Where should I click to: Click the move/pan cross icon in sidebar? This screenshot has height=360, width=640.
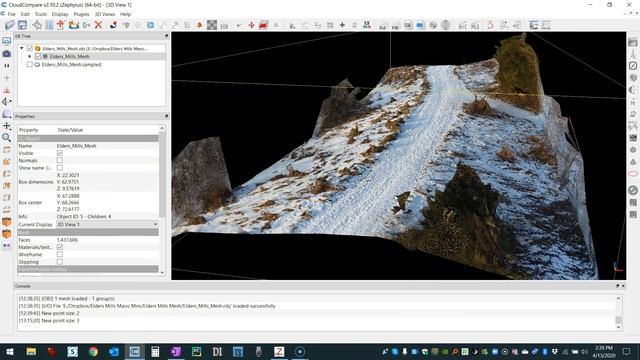[x=7, y=126]
